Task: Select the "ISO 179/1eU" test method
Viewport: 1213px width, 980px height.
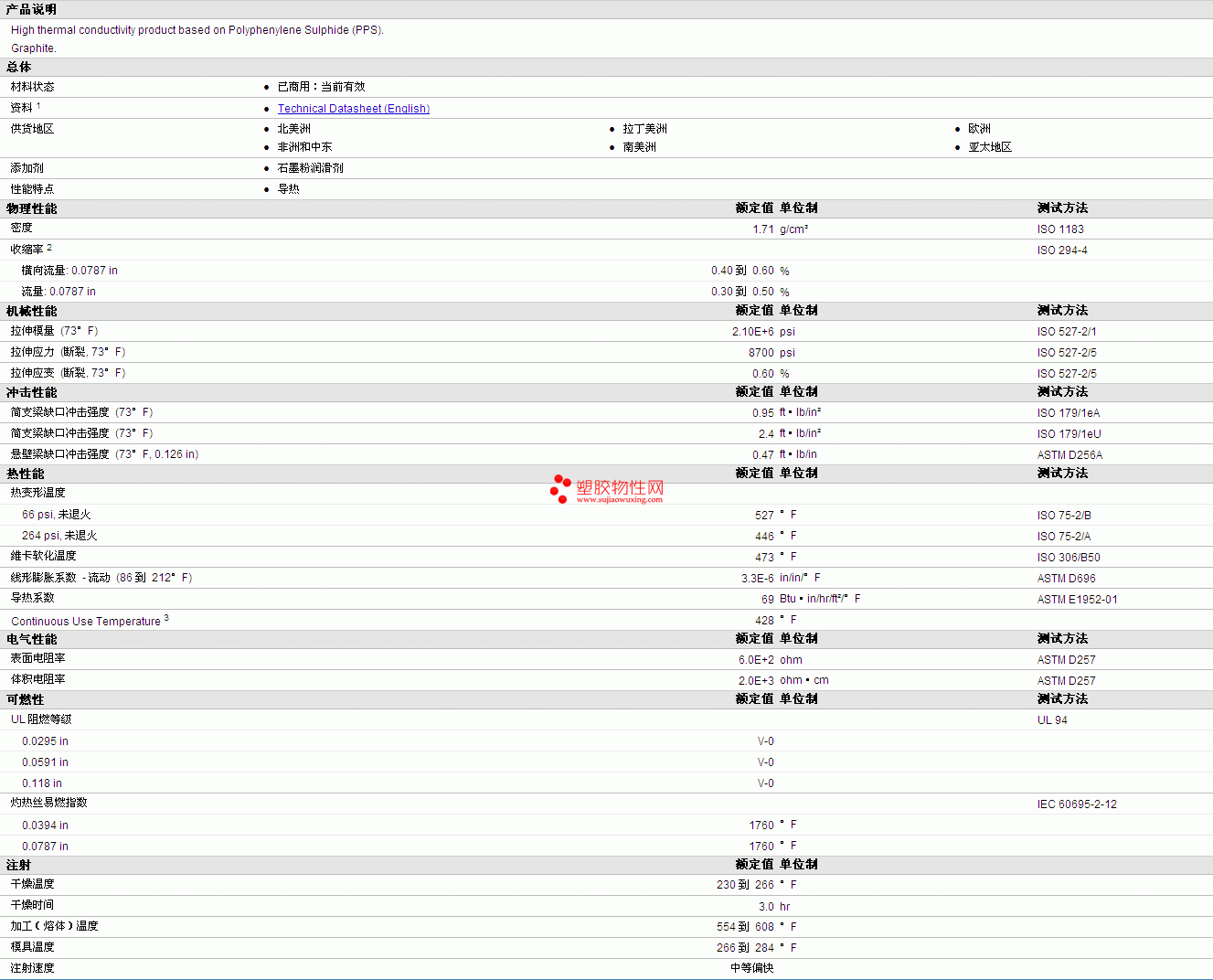Action: 1069,434
